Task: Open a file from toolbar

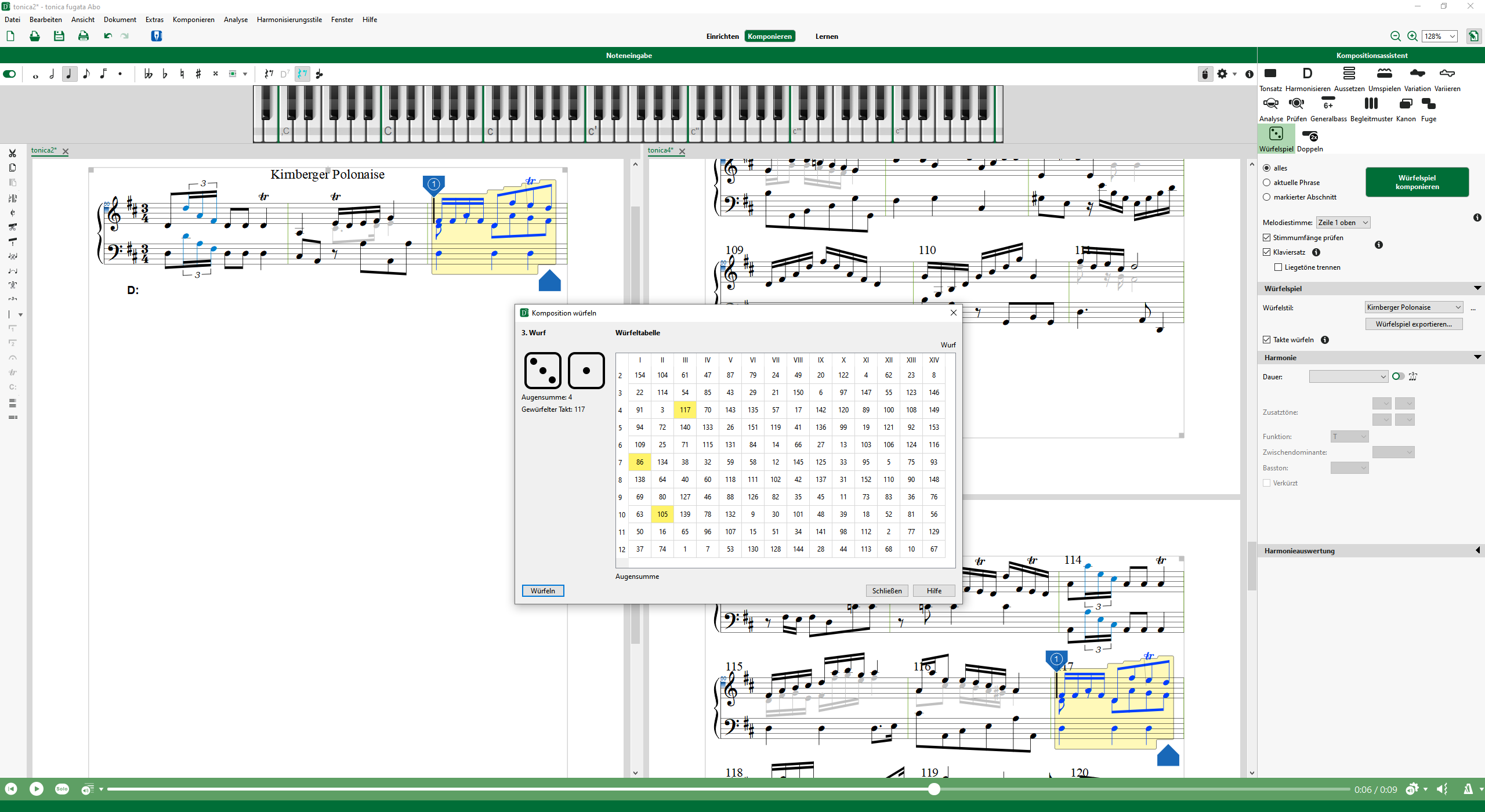Action: [x=35, y=37]
